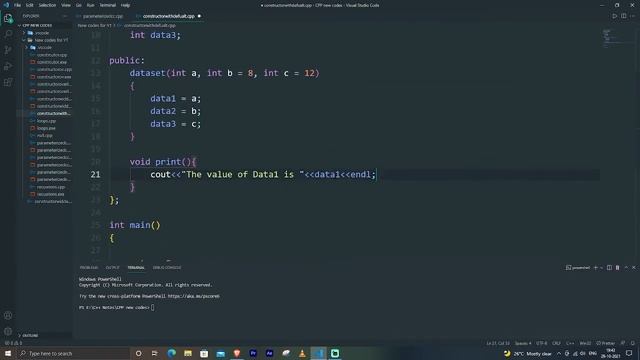
Task: Open the View menu
Action: pos(66,5)
